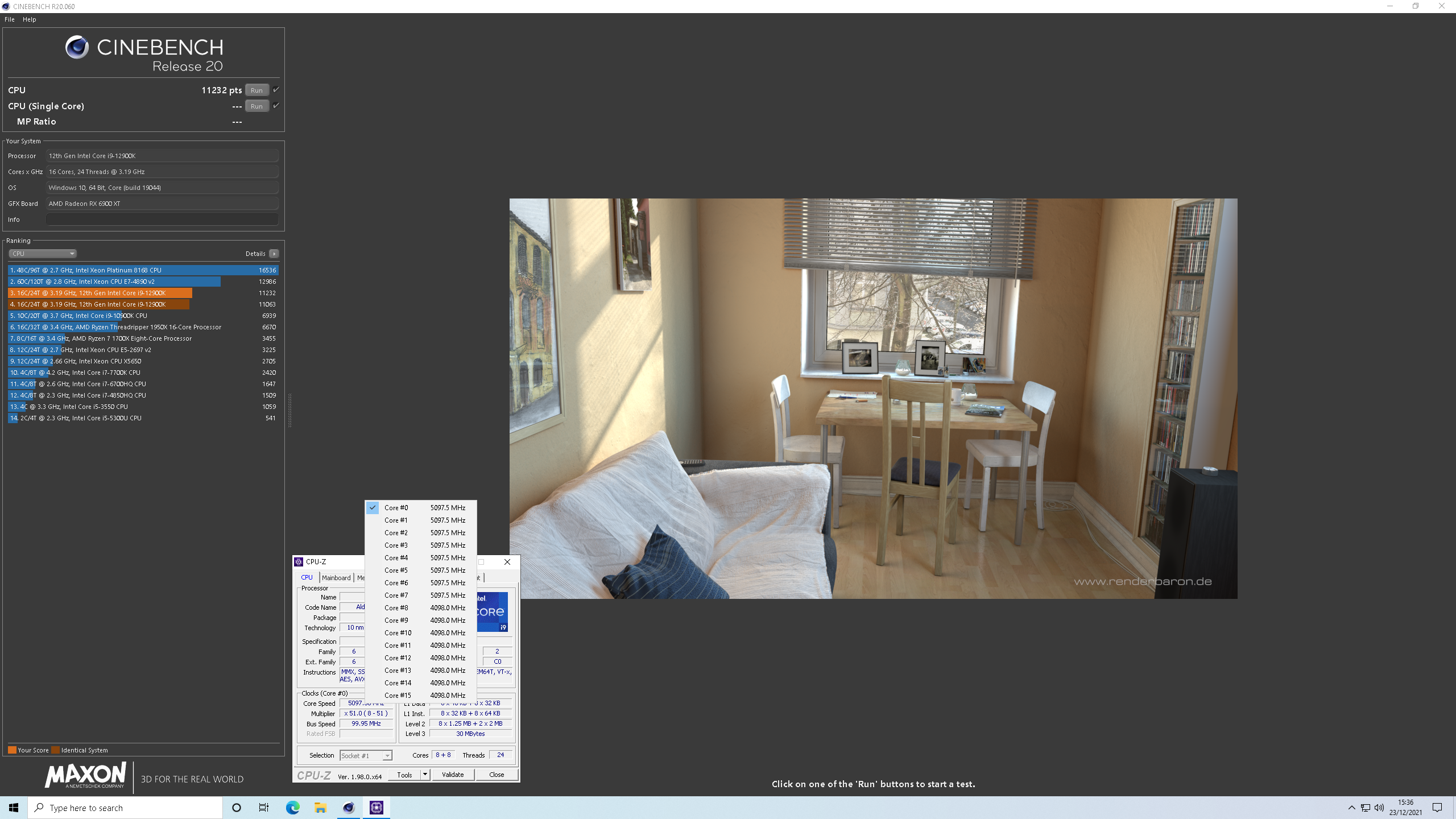This screenshot has width=1456, height=819.
Task: Select the i9-12900K ranking row scoring 11063
Action: click(143, 304)
